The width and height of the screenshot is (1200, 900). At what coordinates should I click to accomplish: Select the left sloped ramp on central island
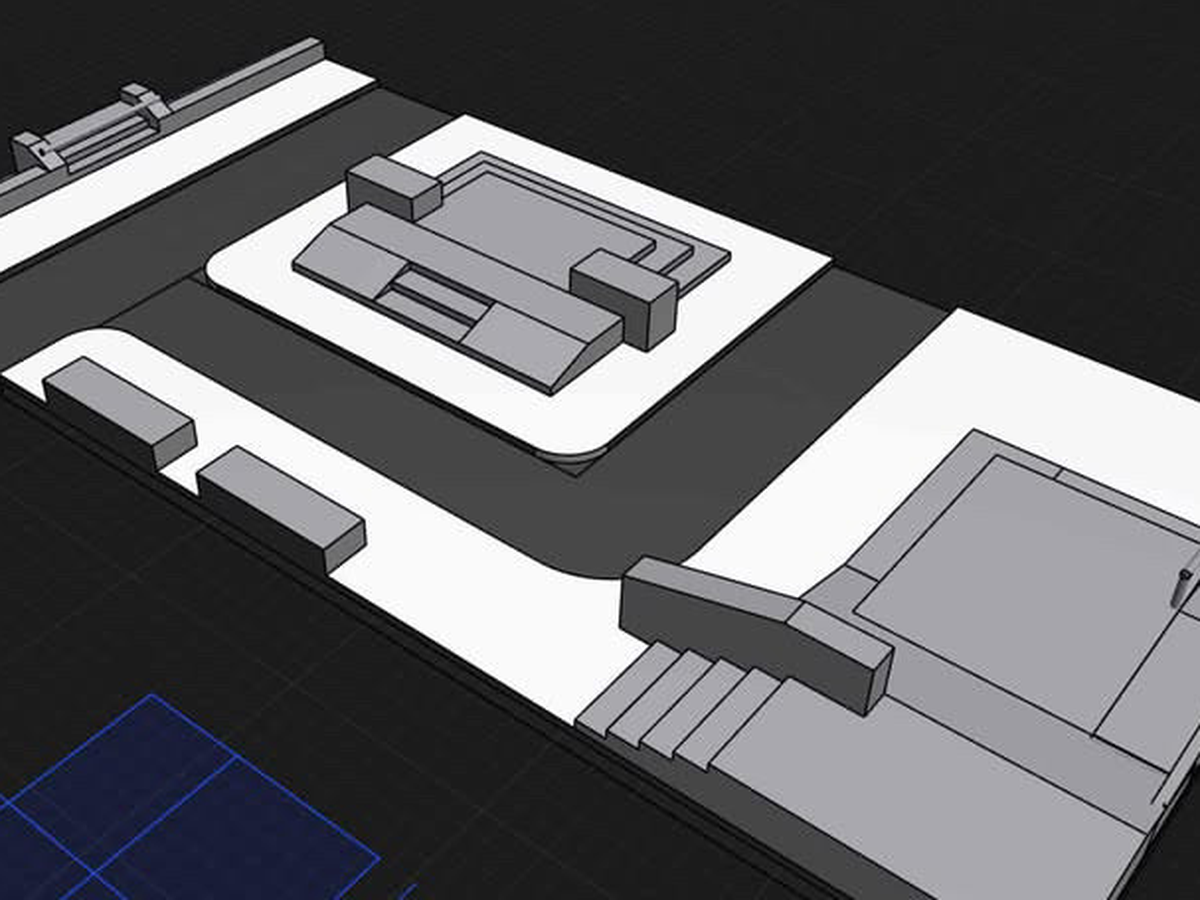340,262
